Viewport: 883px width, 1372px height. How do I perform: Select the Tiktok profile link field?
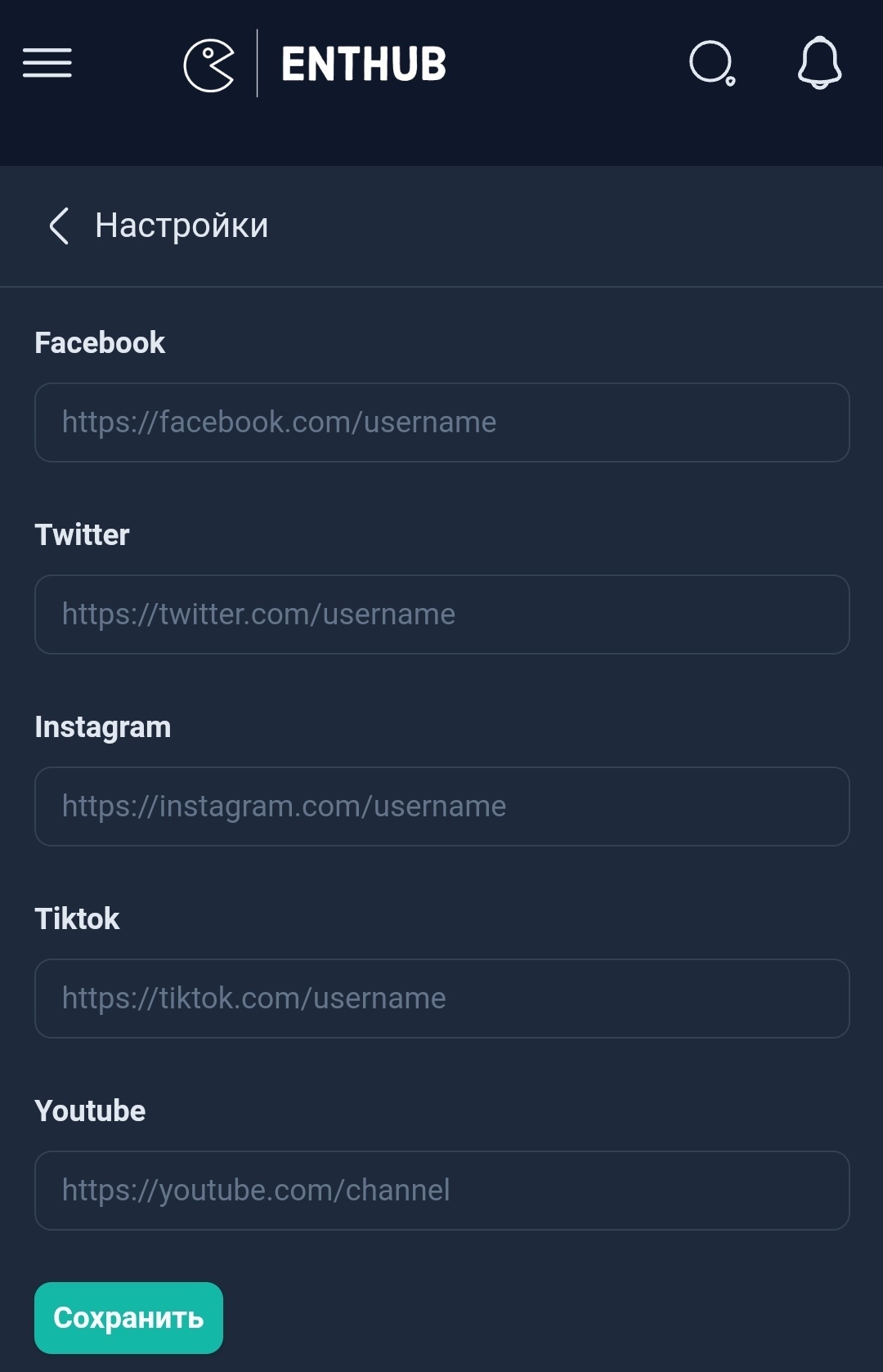[441, 999]
